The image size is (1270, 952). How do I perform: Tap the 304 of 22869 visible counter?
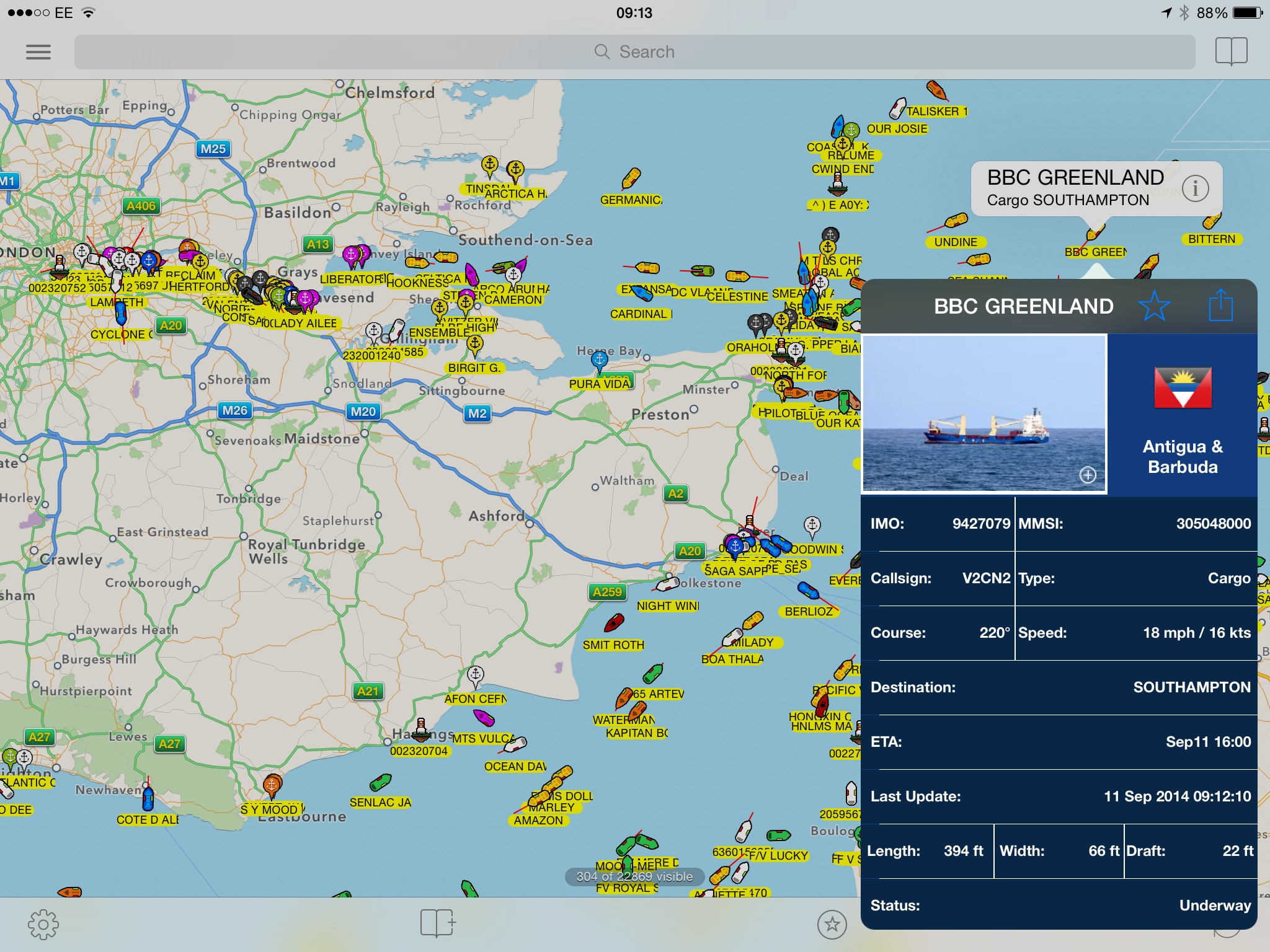point(634,876)
